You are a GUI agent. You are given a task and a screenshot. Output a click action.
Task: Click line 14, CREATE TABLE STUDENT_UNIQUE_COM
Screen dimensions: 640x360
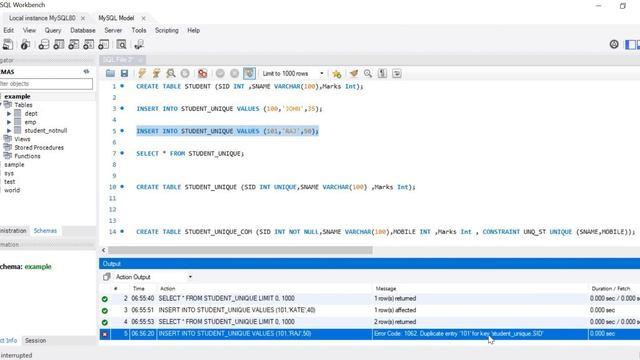[x=385, y=232]
